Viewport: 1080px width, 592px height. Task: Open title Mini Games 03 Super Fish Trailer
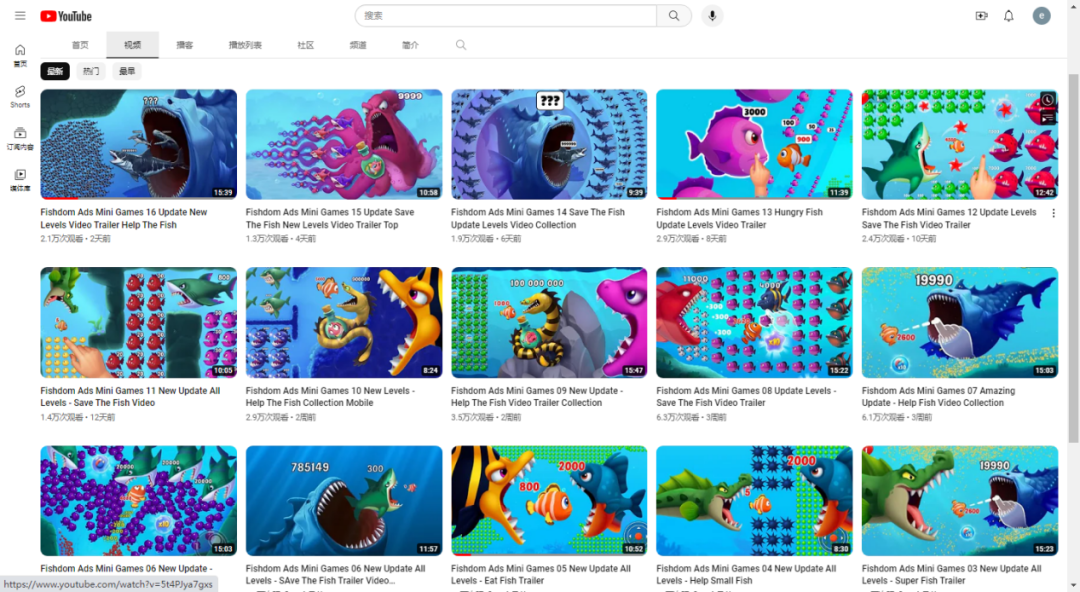coord(951,575)
